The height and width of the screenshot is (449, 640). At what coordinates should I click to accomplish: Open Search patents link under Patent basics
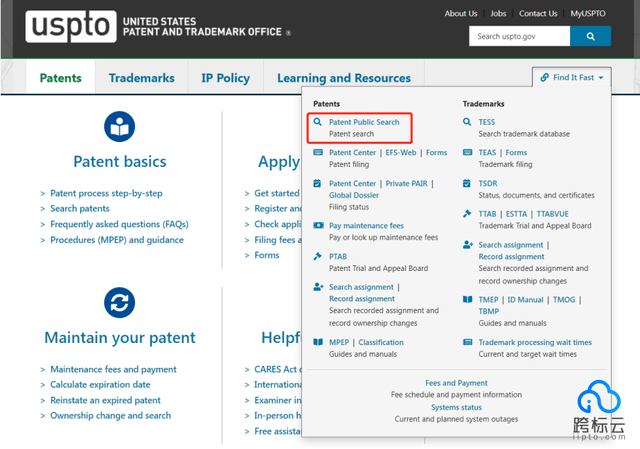(x=80, y=209)
